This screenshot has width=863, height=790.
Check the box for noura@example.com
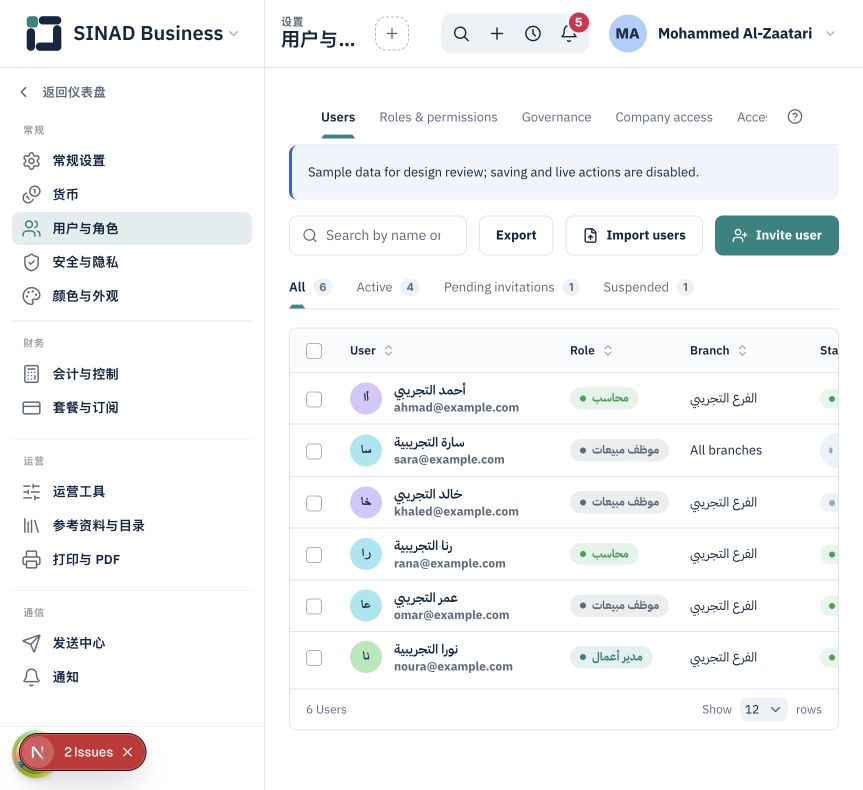click(314, 658)
